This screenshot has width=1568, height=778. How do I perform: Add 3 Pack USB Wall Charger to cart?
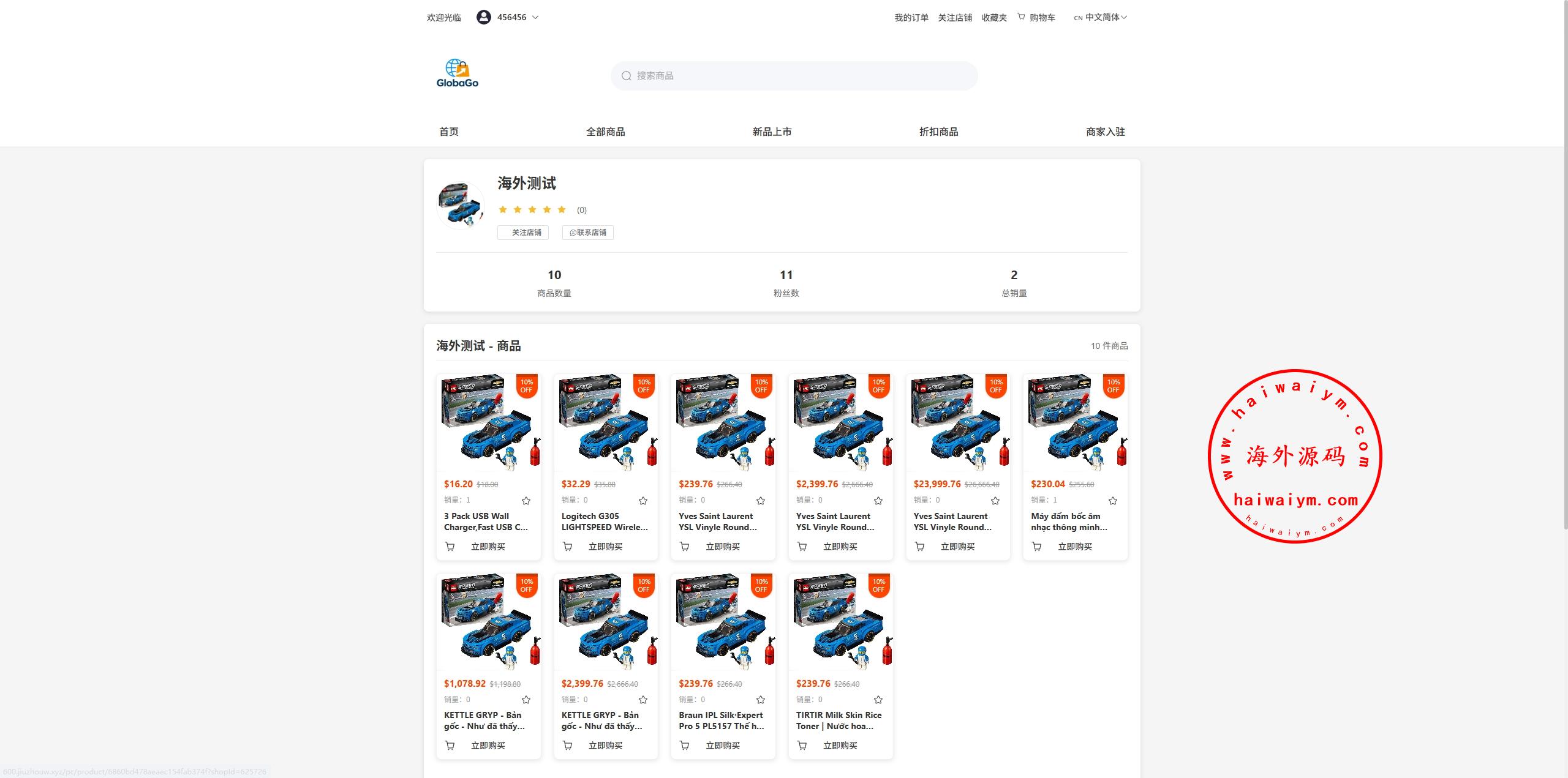(450, 547)
